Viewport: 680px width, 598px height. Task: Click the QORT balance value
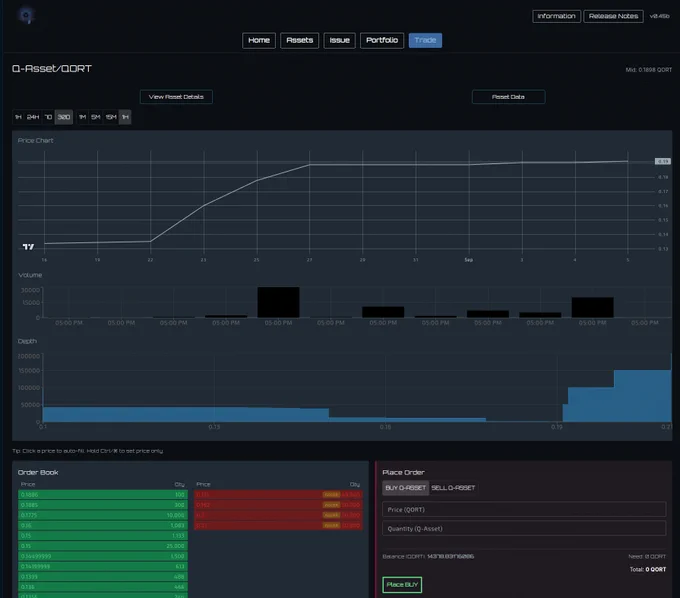coord(451,556)
